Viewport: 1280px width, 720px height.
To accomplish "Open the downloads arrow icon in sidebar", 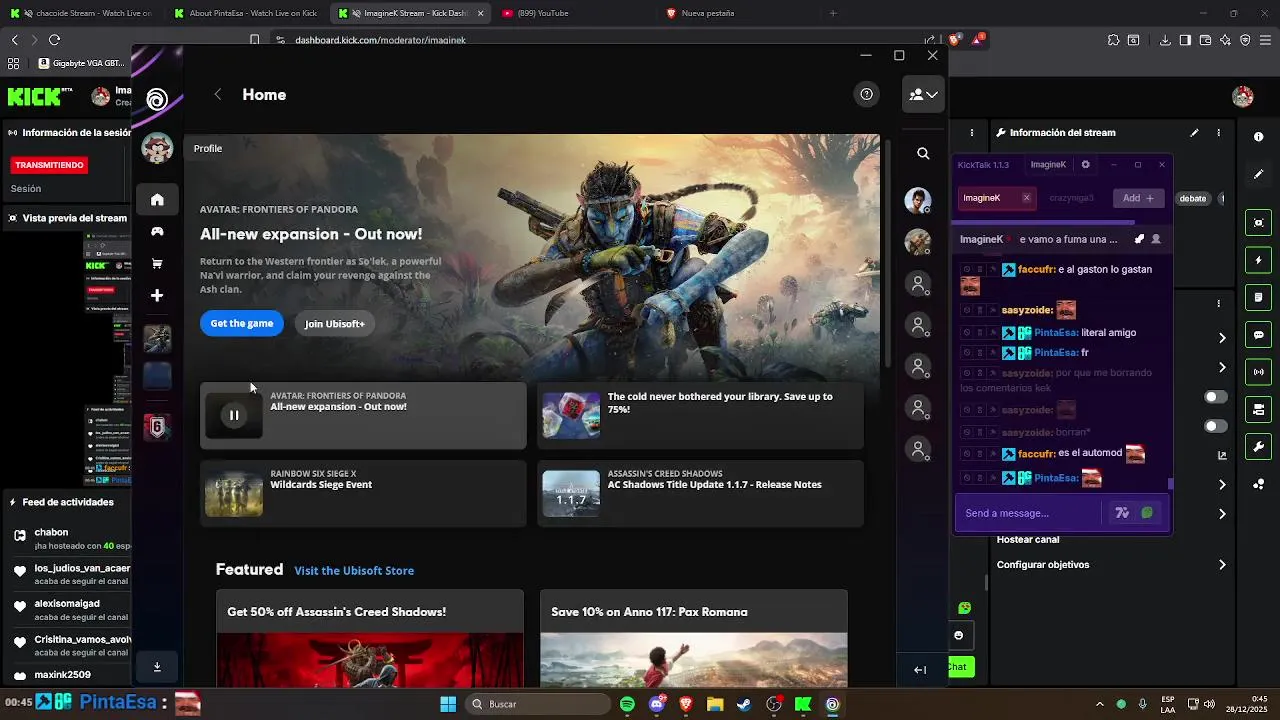I will [x=157, y=666].
